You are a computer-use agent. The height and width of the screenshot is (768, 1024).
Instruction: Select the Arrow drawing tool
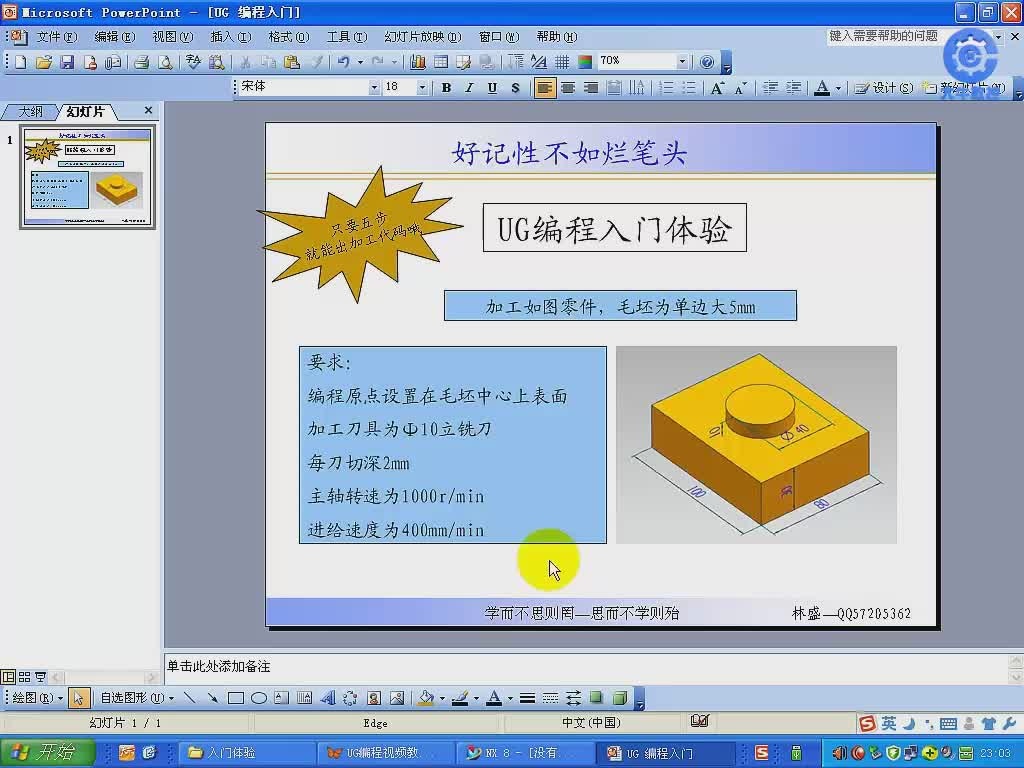pos(212,698)
